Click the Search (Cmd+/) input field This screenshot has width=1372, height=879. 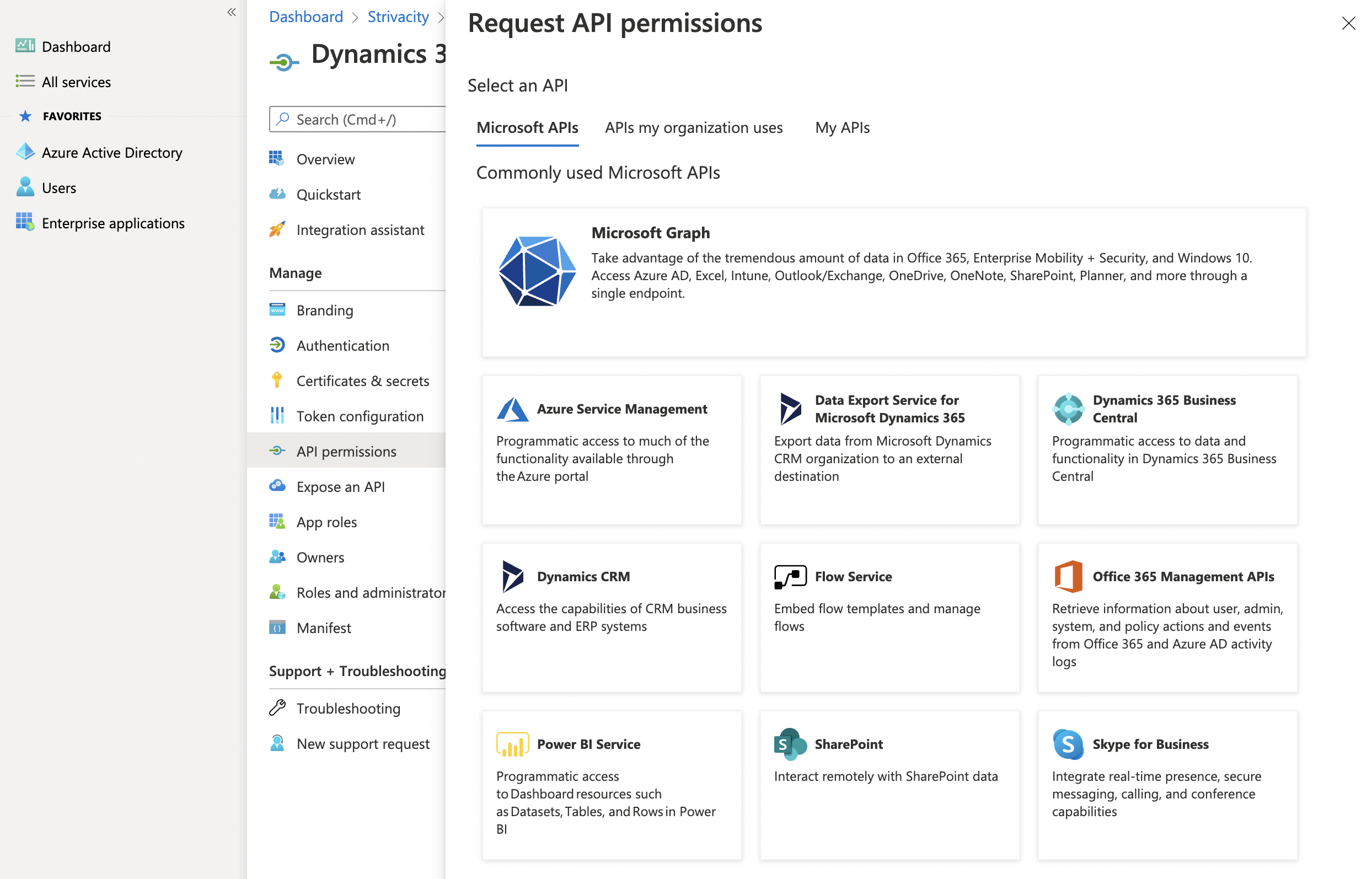point(358,119)
